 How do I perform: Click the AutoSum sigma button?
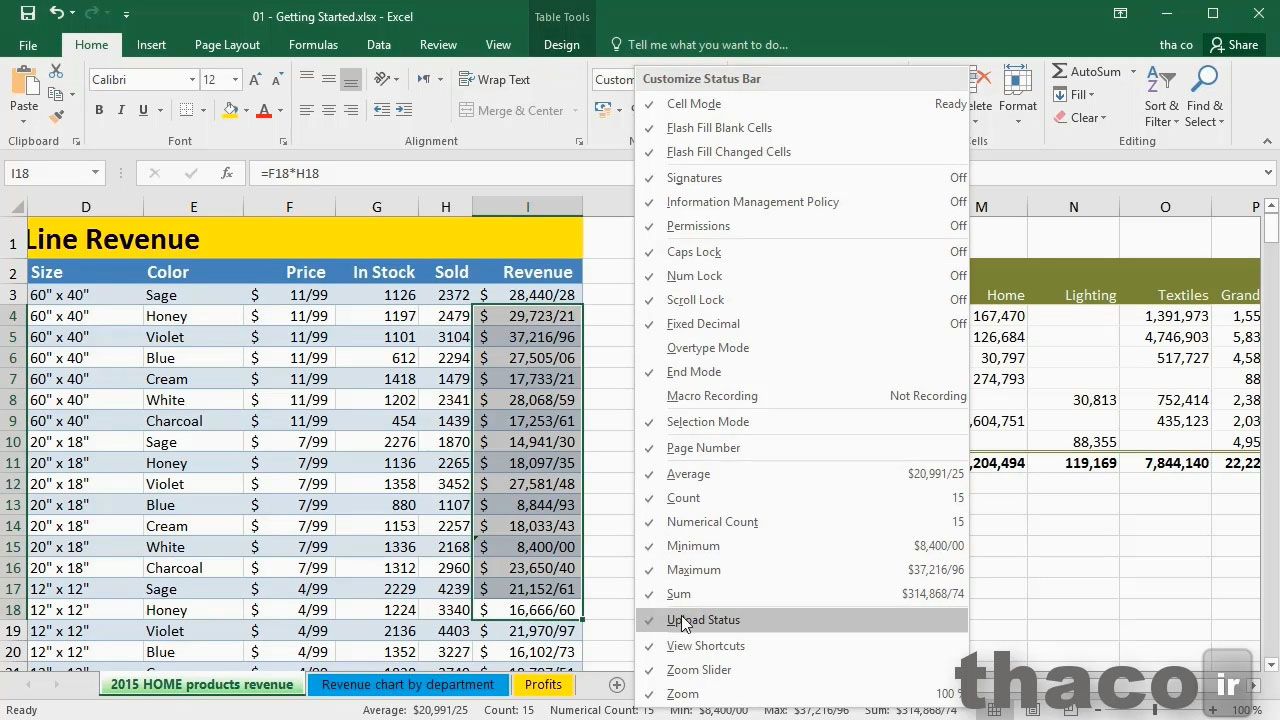pos(1086,72)
